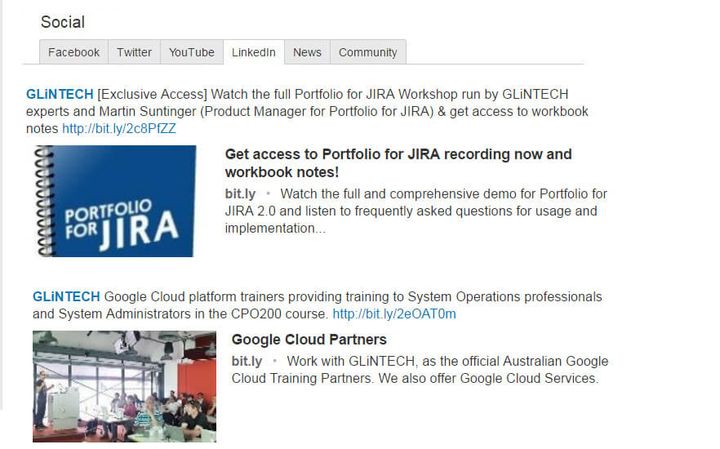Open the Portfolio for JIRA notebook thumbnail

click(x=114, y=201)
